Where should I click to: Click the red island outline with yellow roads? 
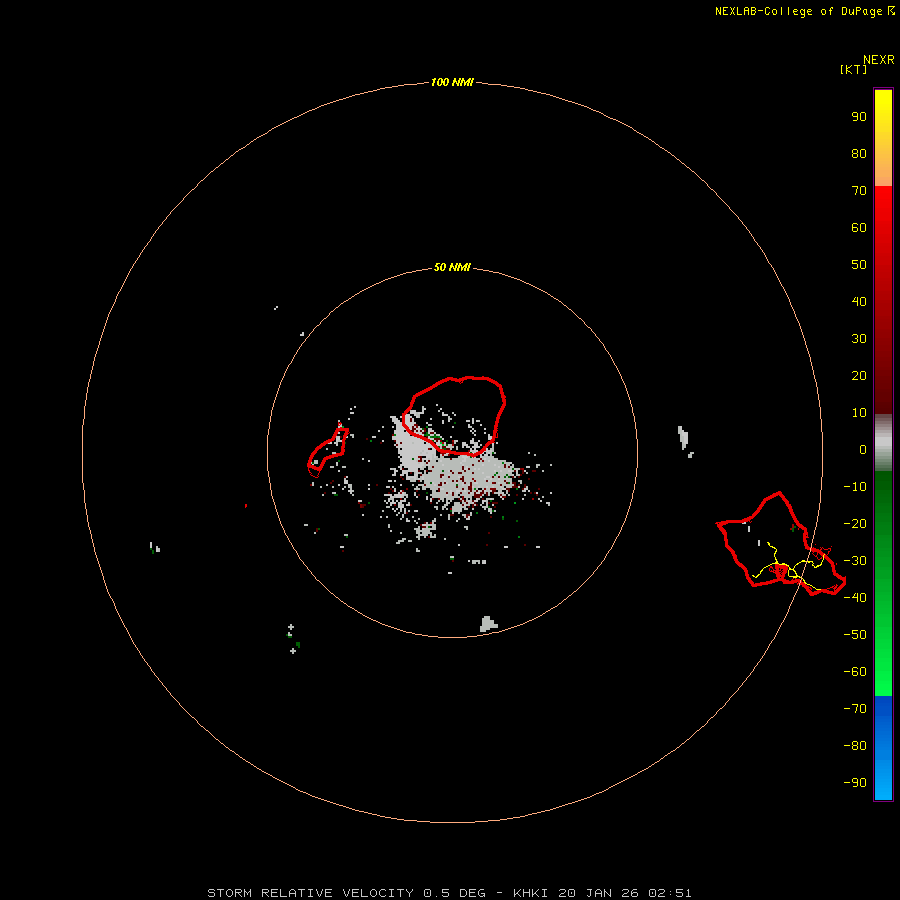(x=781, y=543)
